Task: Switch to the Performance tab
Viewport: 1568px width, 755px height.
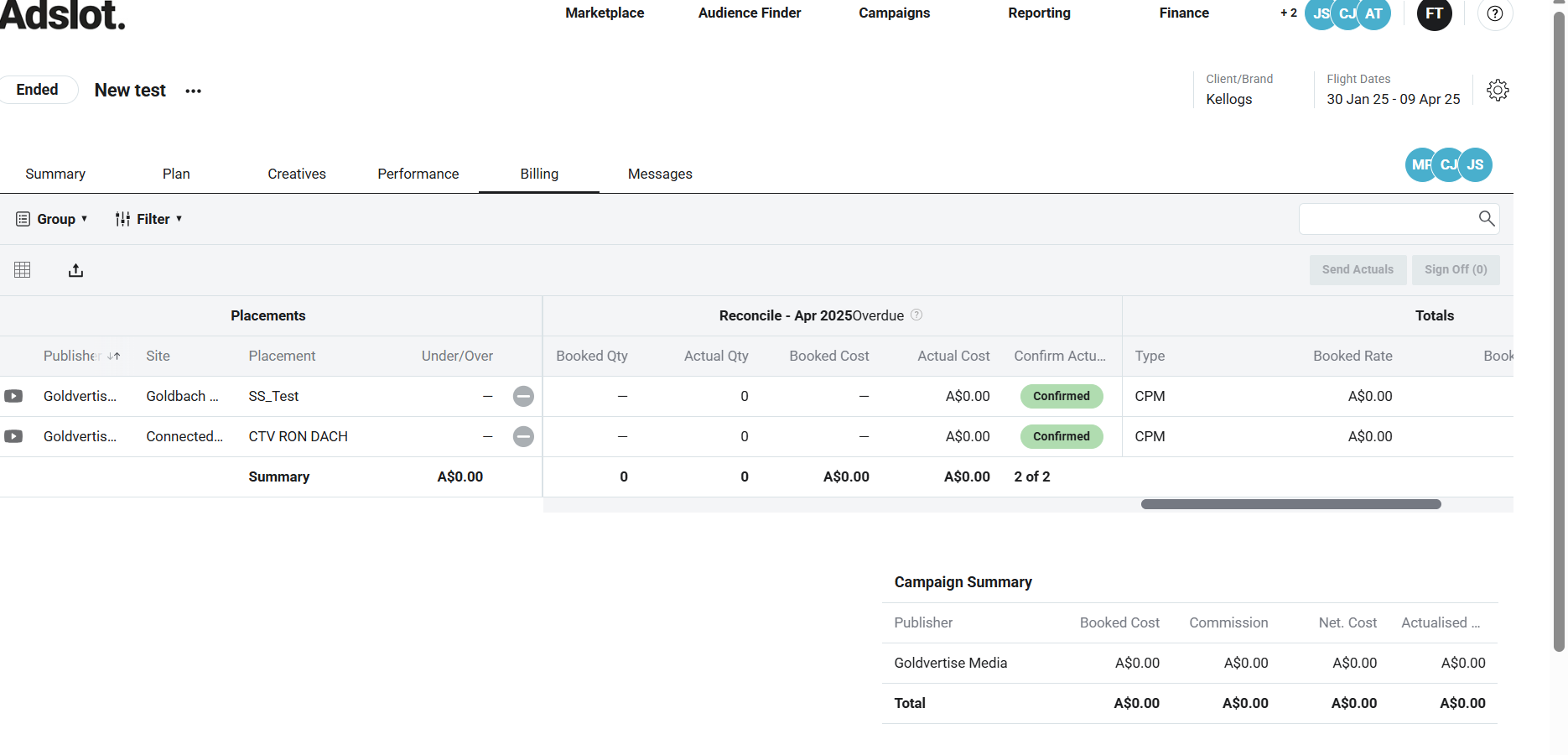Action: 418,174
